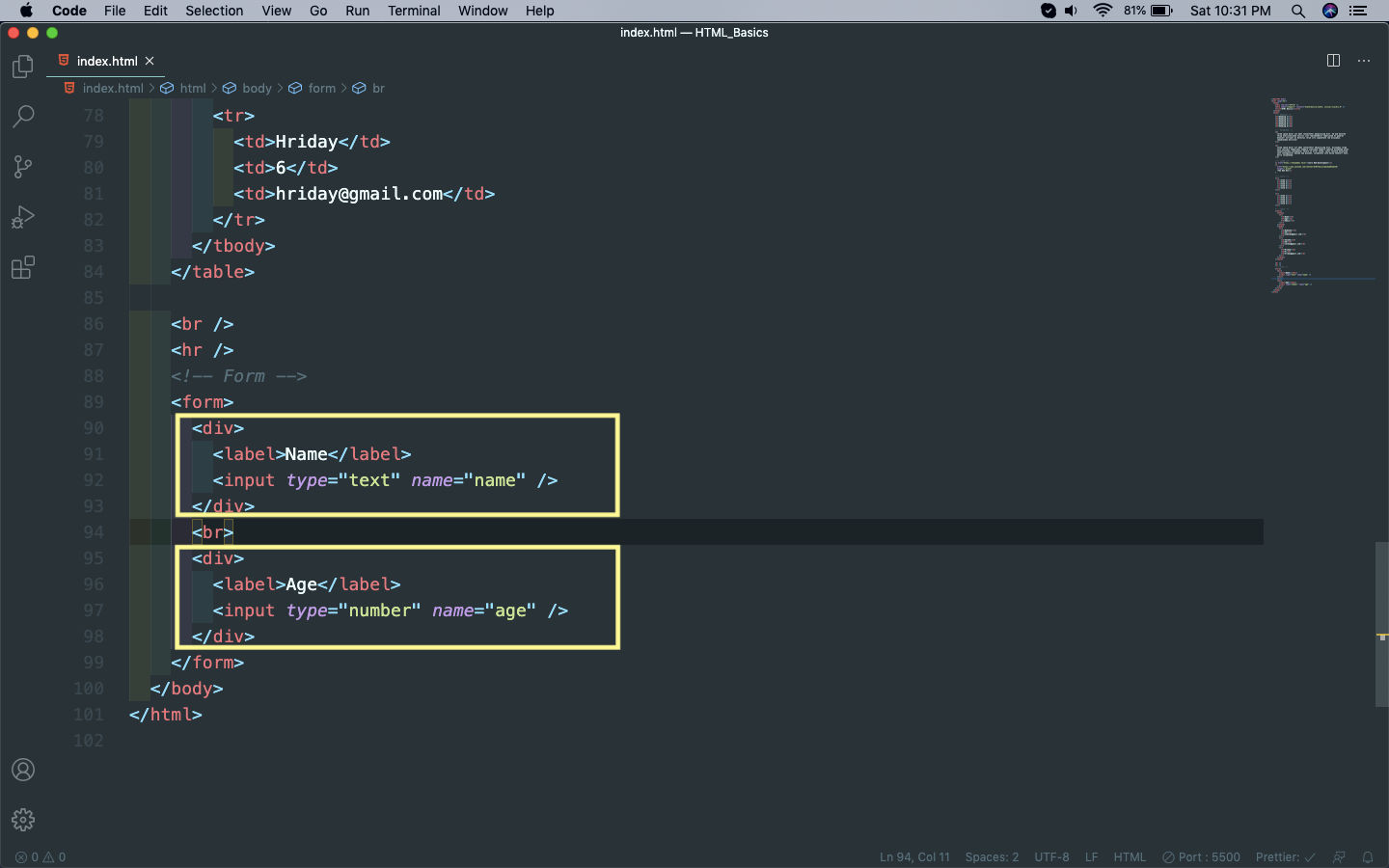Click the Prettier status bar item

(x=1285, y=856)
